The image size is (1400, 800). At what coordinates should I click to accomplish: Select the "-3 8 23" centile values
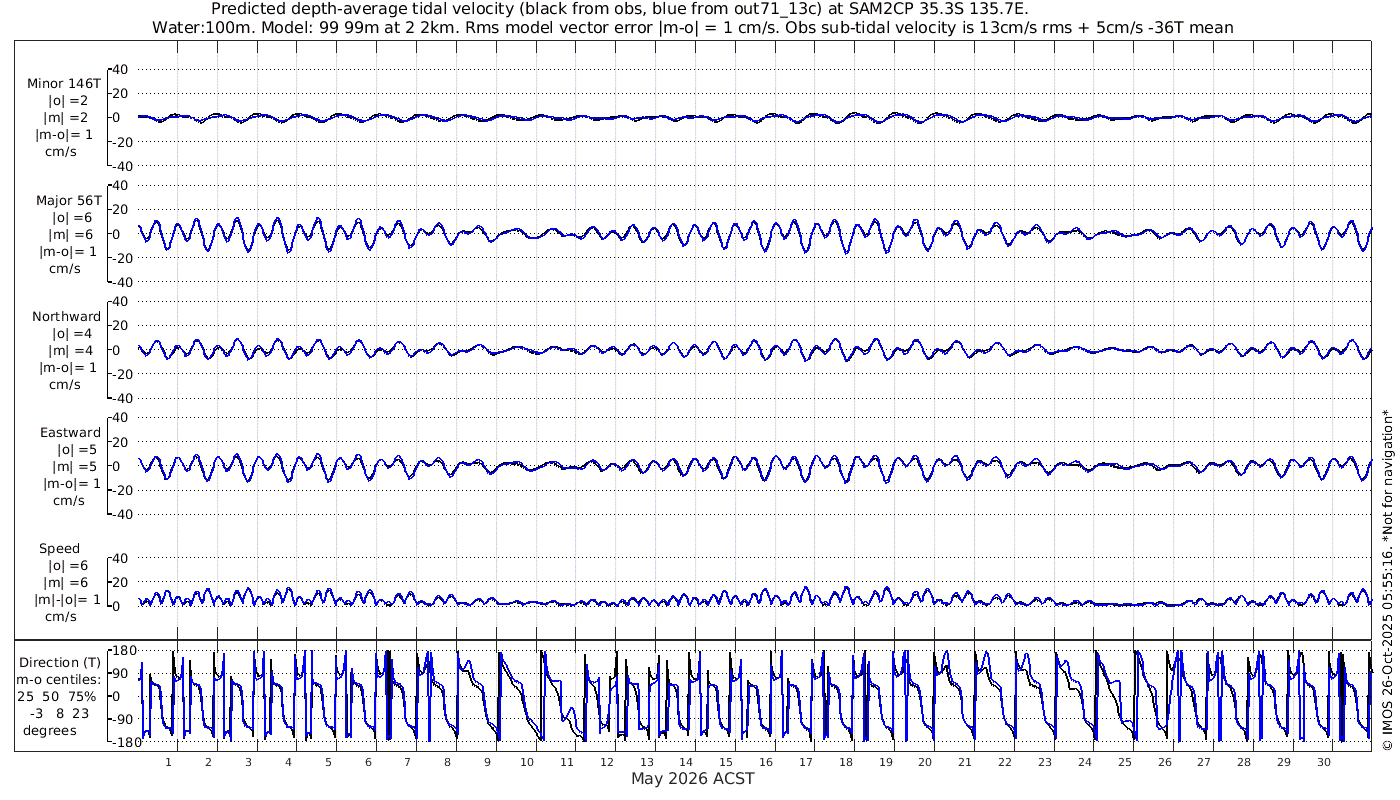(61, 713)
